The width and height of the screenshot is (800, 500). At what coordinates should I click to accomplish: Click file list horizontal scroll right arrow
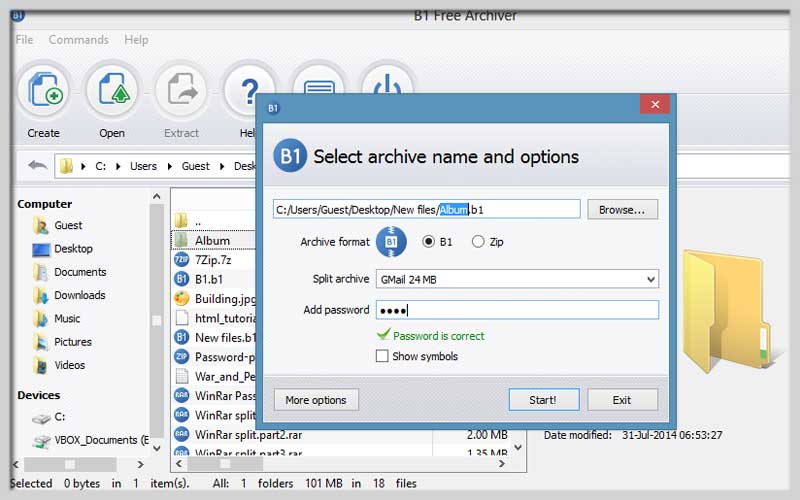point(502,463)
